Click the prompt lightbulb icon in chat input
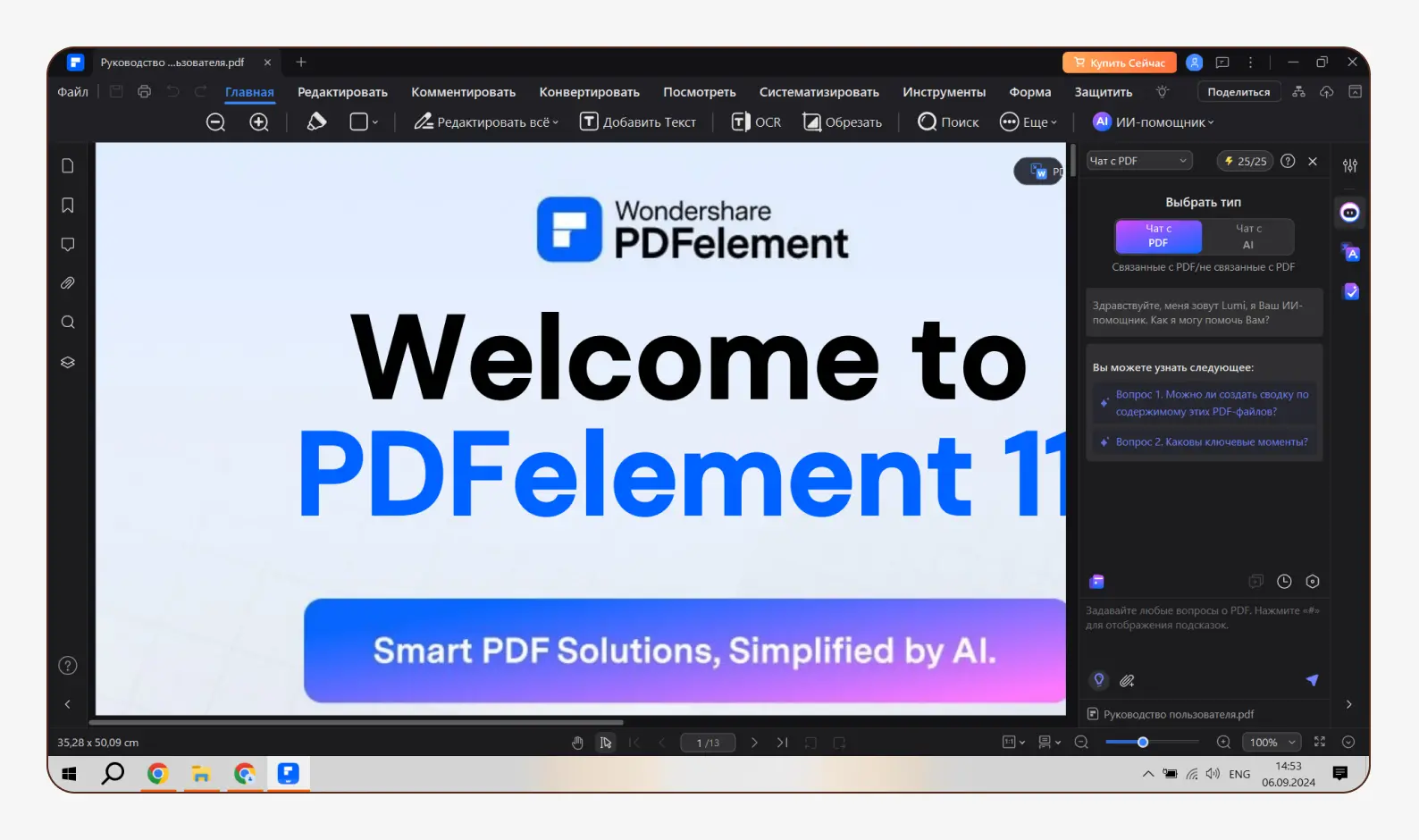Image resolution: width=1419 pixels, height=840 pixels. 1099,680
